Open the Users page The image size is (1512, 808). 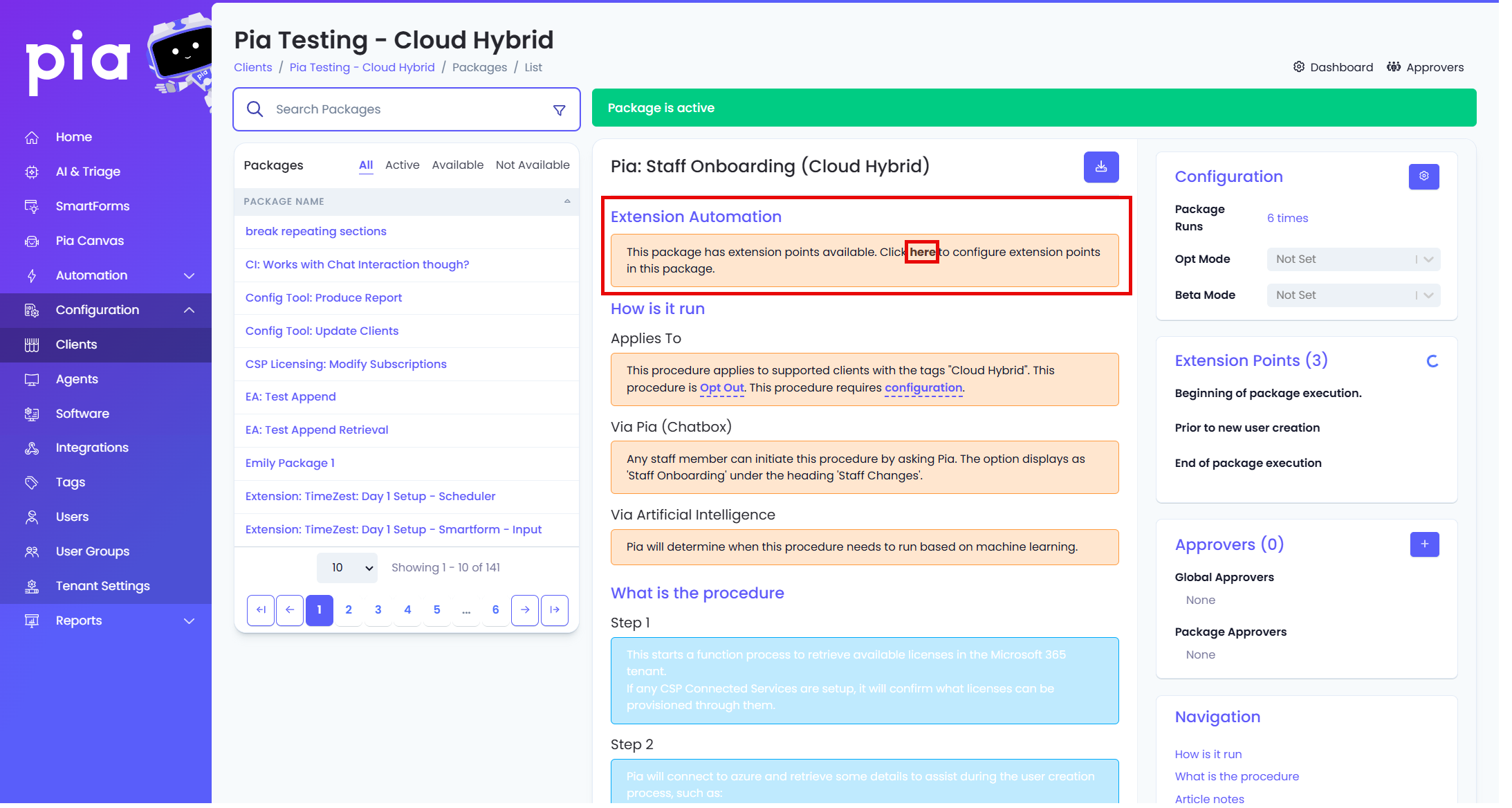(x=72, y=517)
